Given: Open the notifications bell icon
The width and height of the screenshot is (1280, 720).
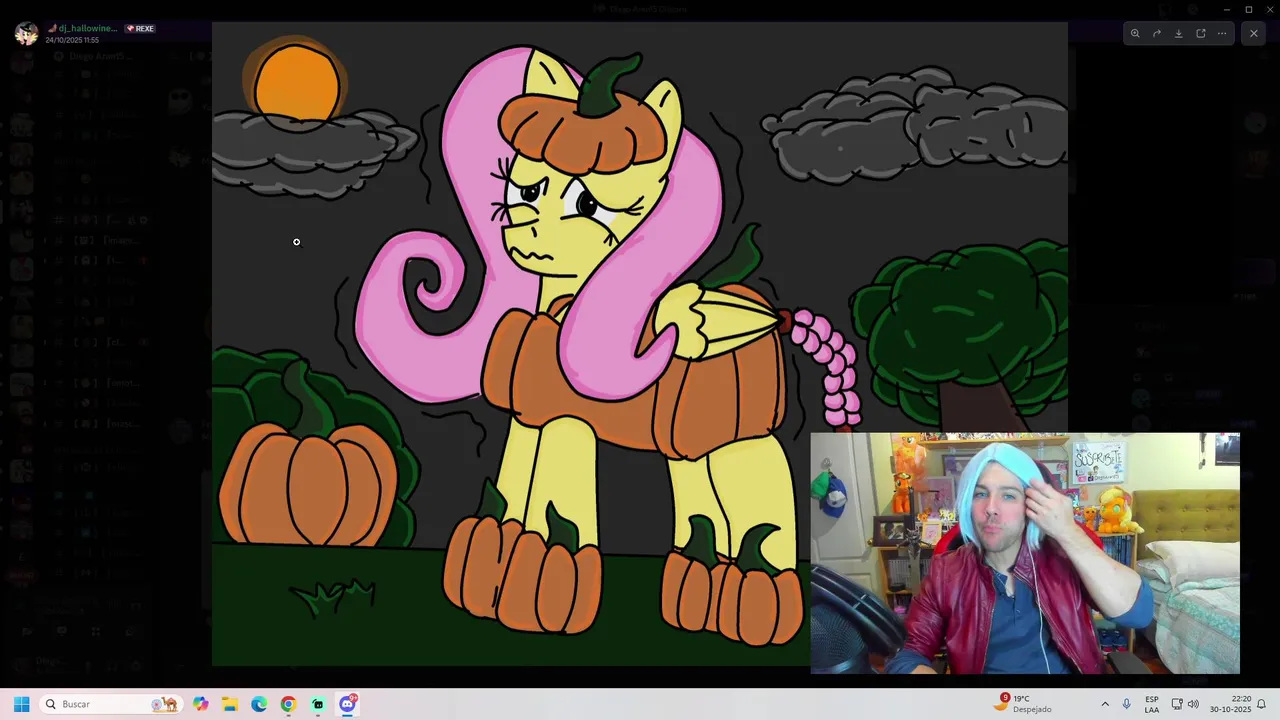Looking at the screenshot, I should (1262, 704).
